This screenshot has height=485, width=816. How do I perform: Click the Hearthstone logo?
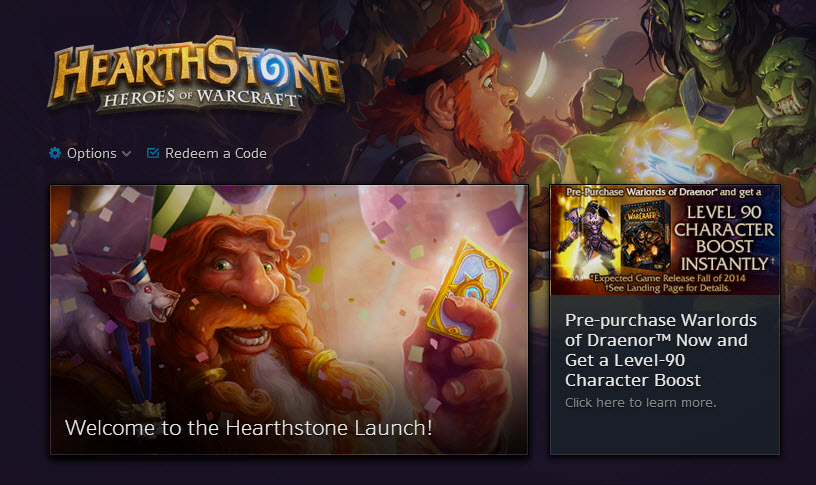[x=196, y=74]
